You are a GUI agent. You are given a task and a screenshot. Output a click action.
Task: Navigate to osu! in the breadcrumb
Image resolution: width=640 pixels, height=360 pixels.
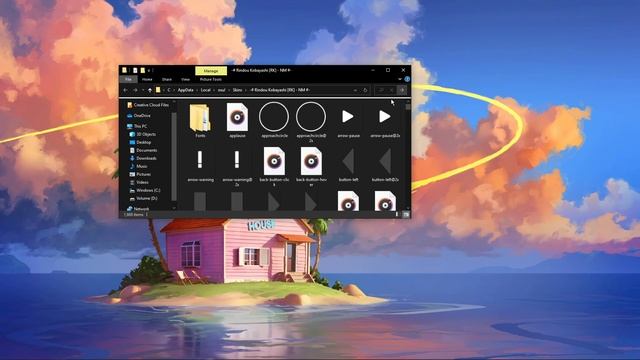click(x=221, y=90)
